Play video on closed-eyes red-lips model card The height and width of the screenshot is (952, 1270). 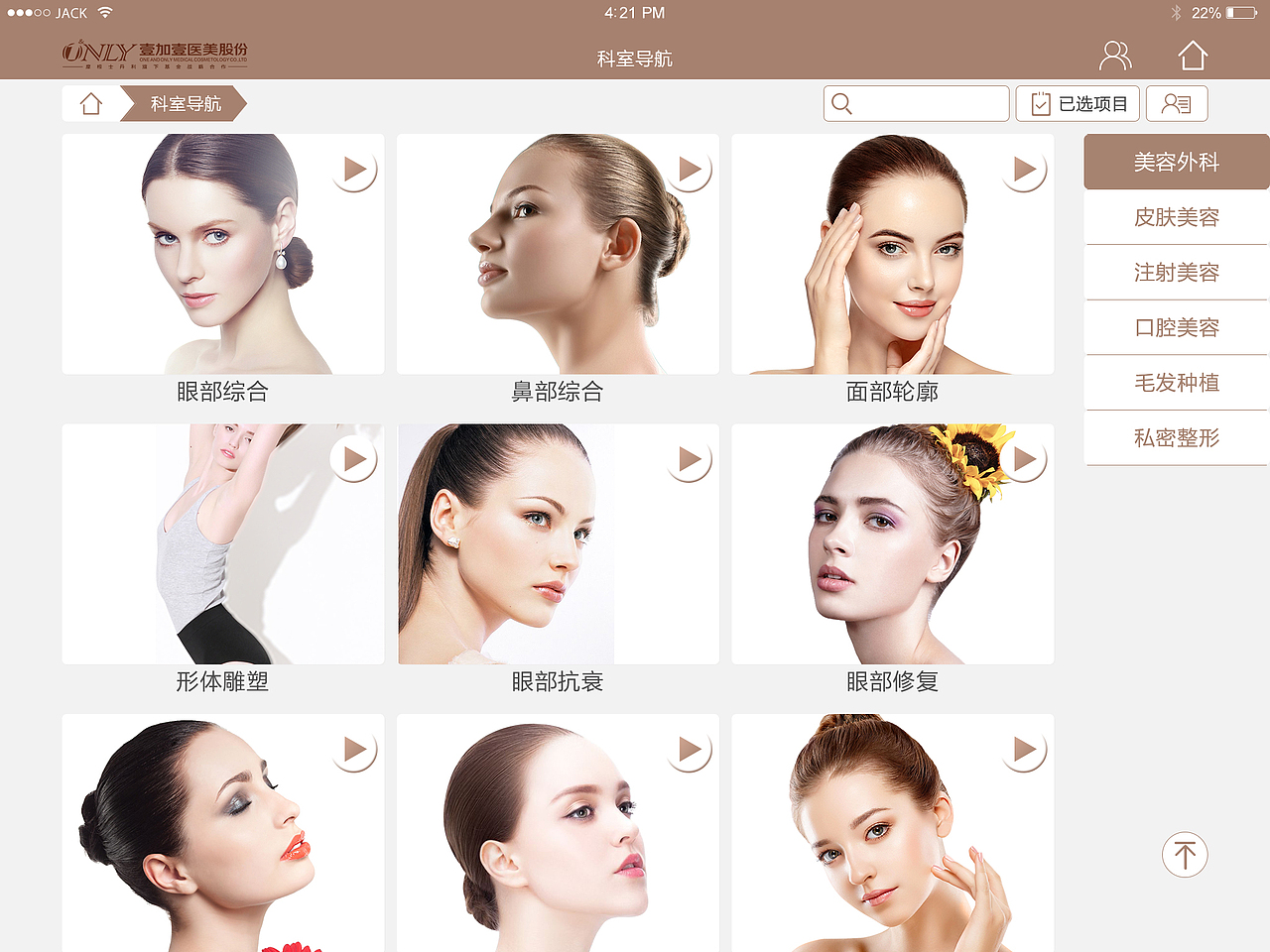click(354, 751)
